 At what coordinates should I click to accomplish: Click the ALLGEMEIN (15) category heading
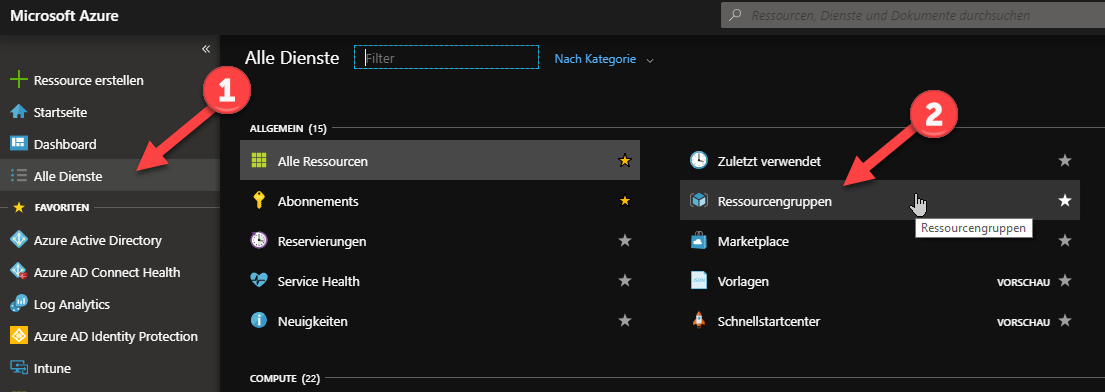(288, 128)
